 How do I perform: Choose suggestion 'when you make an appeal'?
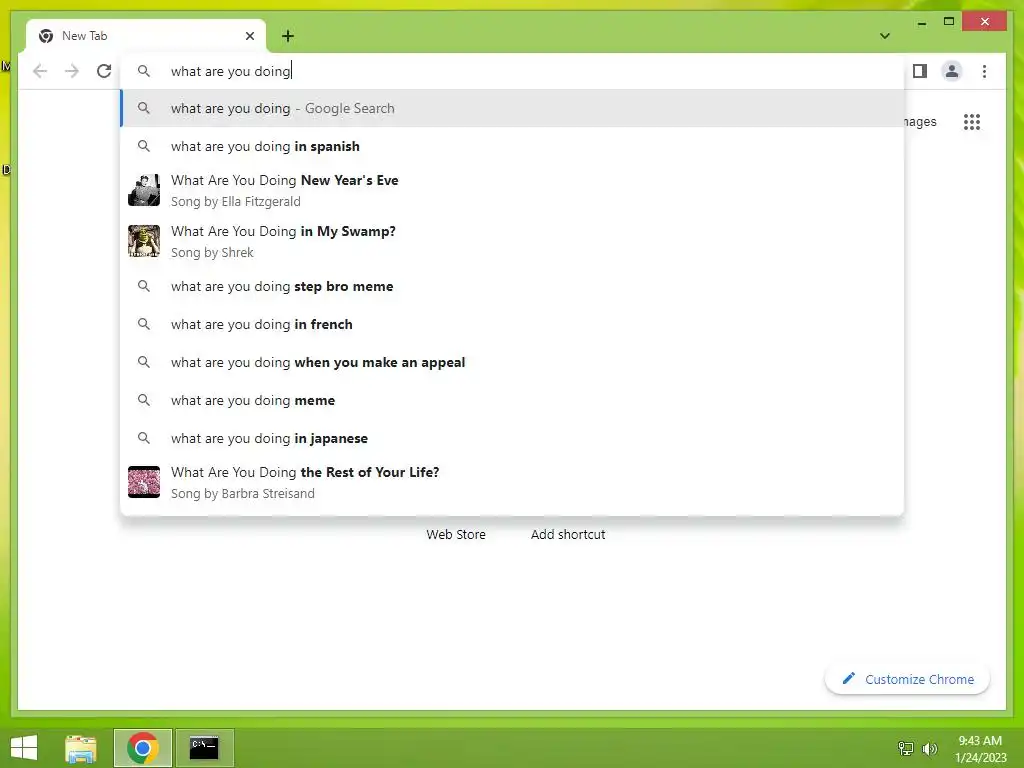pyautogui.click(x=513, y=362)
